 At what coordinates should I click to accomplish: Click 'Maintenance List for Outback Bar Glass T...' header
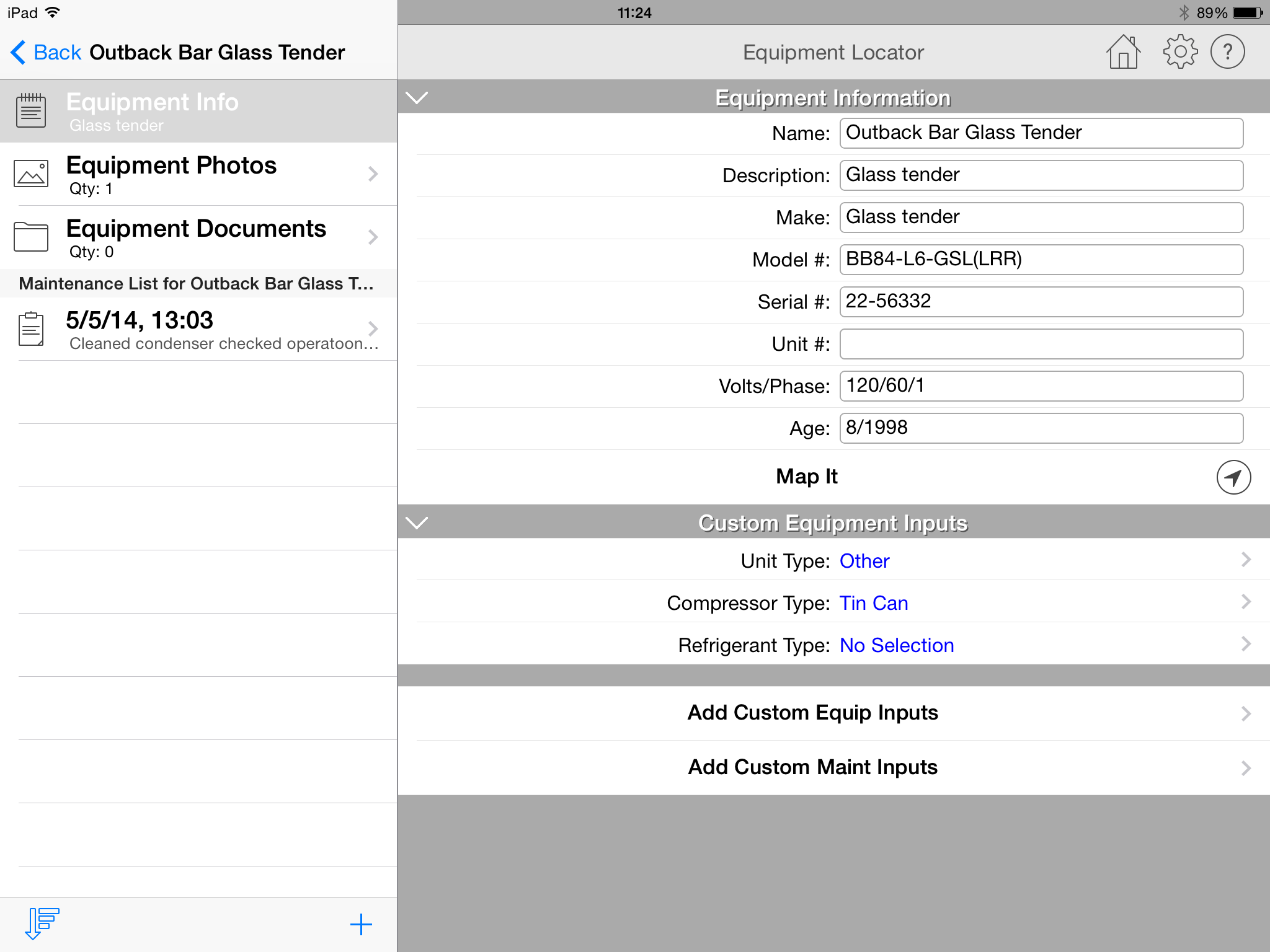196,284
